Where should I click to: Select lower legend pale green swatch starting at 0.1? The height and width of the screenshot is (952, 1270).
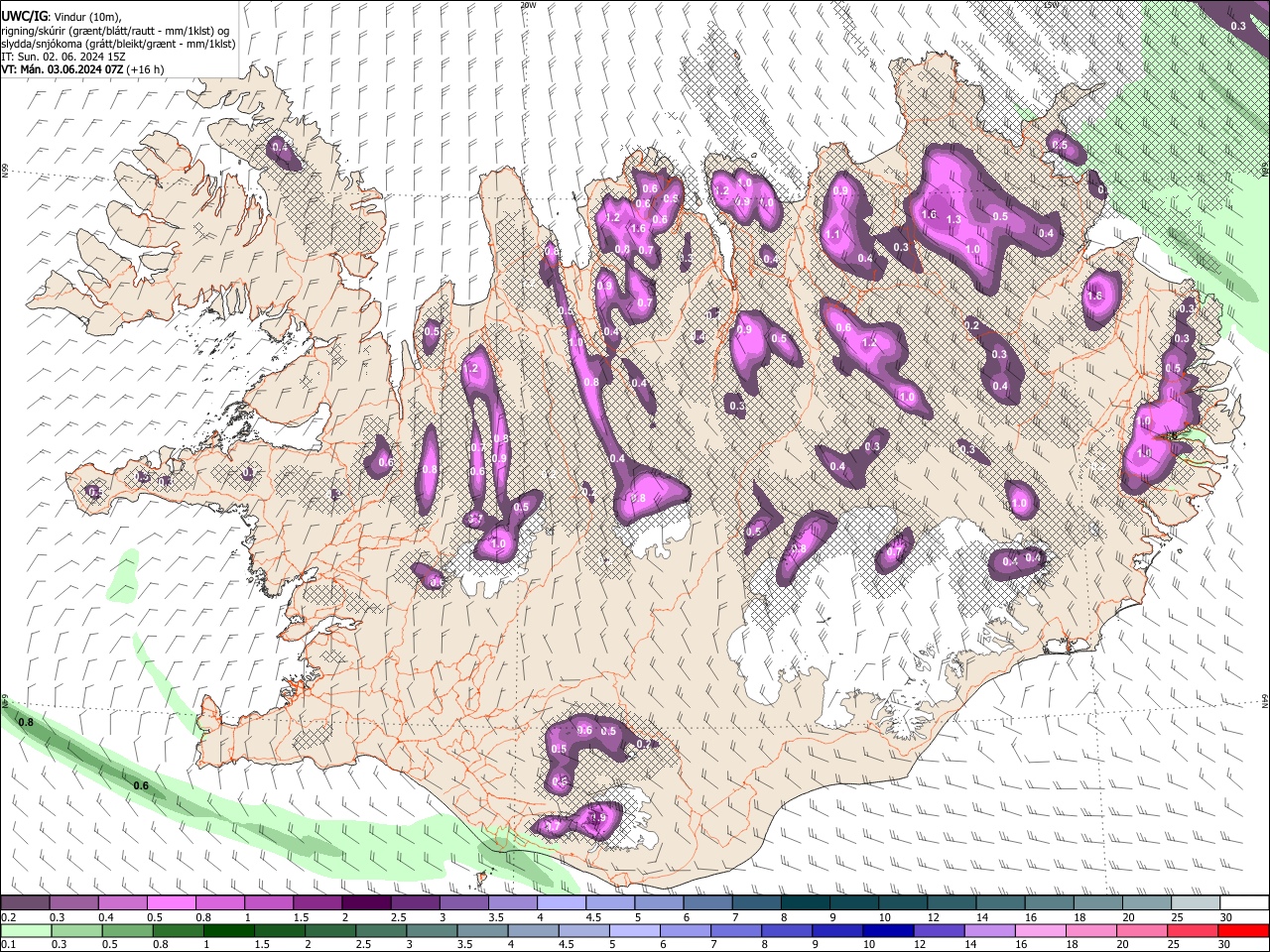(25, 930)
